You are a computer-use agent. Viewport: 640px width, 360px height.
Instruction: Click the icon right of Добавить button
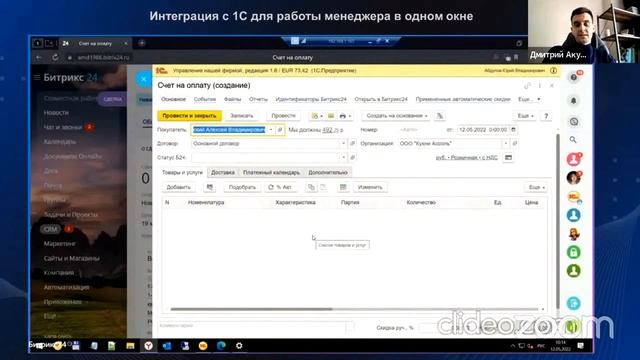pos(210,187)
